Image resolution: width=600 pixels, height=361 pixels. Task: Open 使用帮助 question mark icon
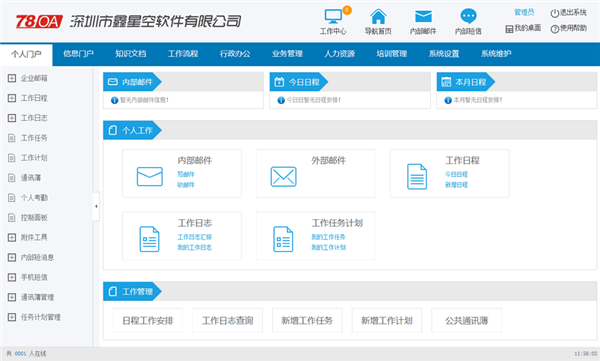[555, 29]
